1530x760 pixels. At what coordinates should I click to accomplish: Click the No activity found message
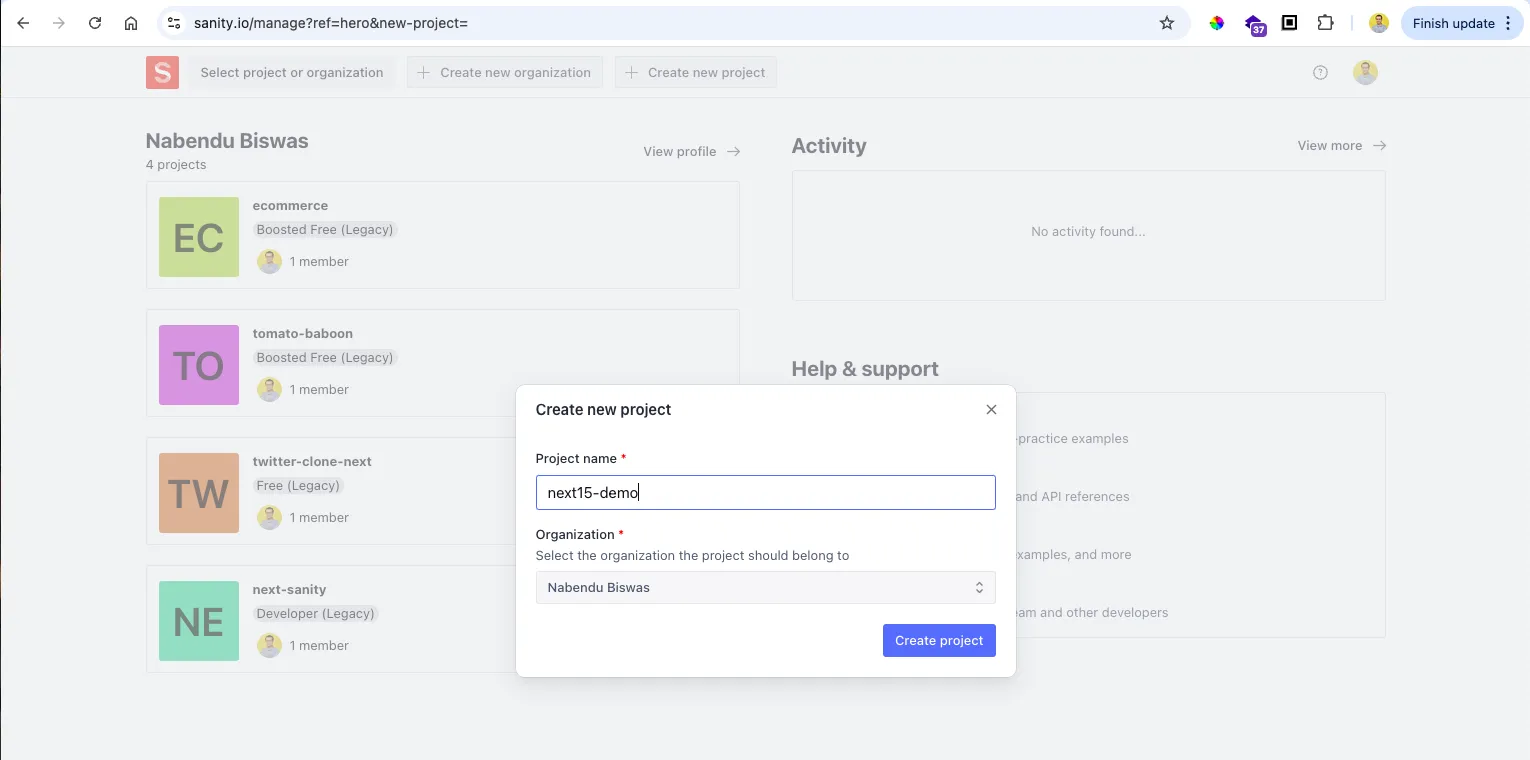[1088, 231]
